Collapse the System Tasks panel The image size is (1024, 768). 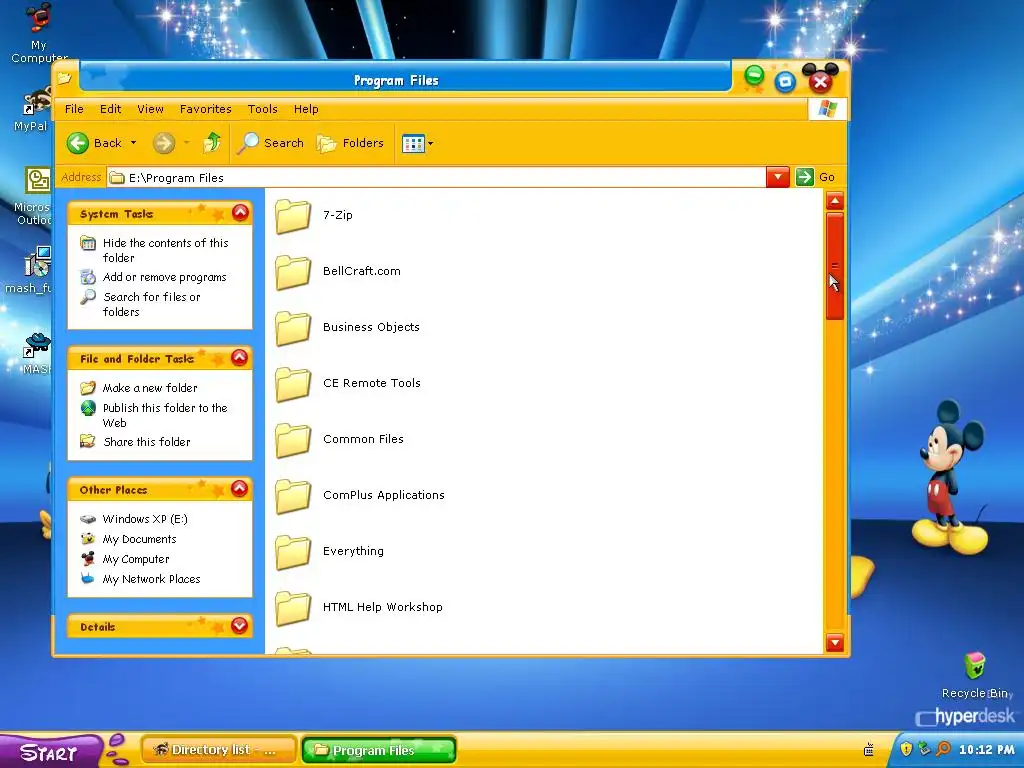240,213
